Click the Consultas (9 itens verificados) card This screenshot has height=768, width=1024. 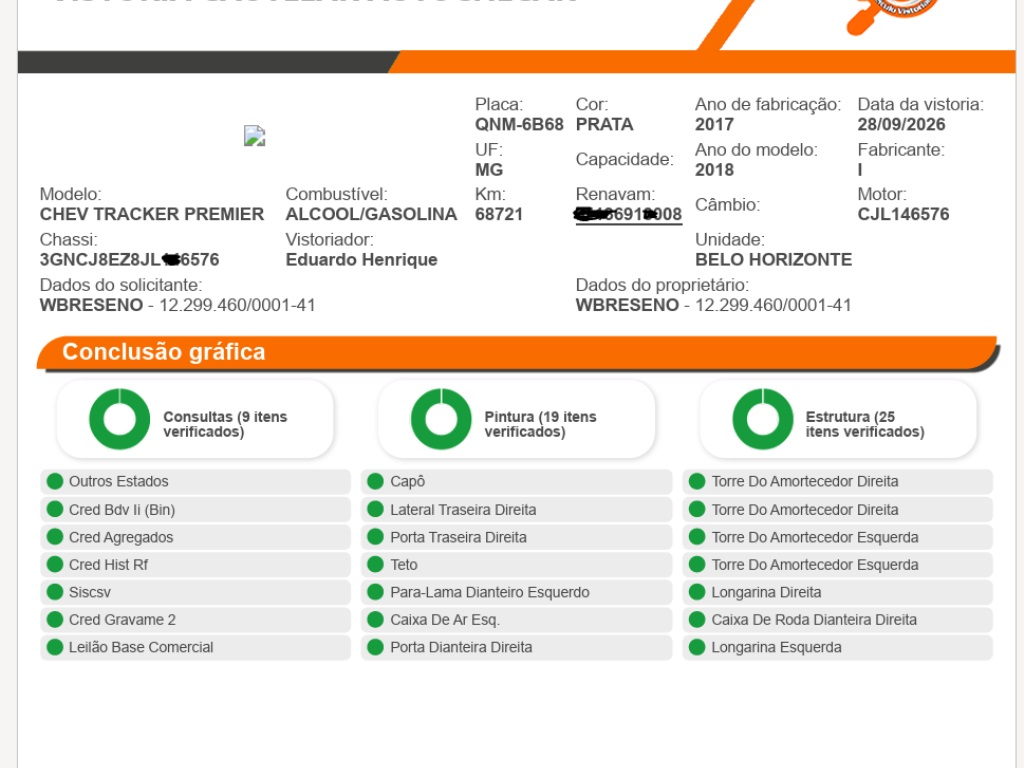195,419
